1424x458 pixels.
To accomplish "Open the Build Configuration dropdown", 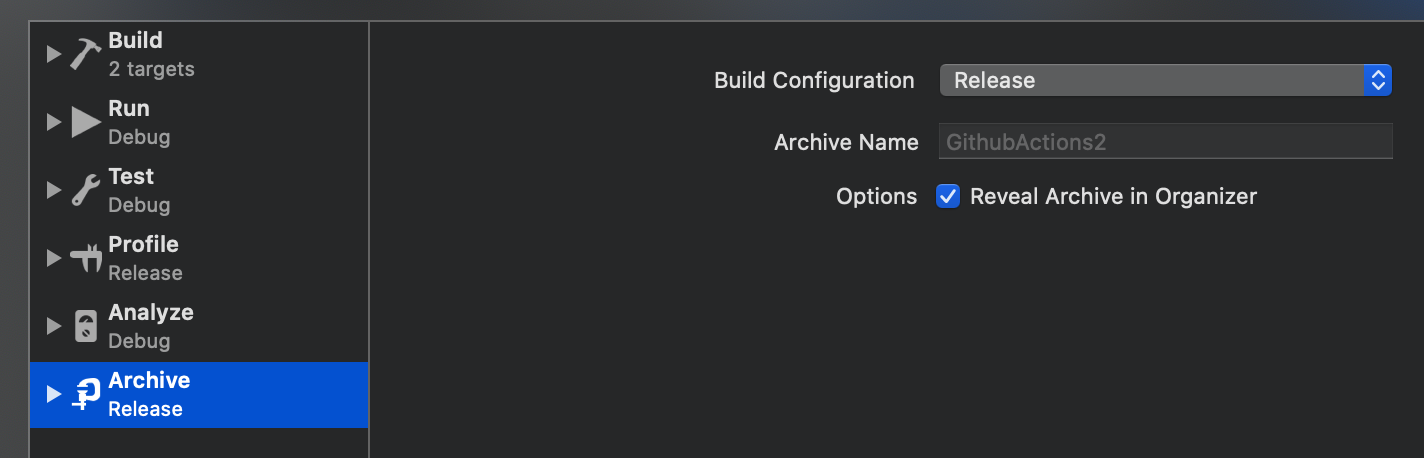I will [1166, 80].
